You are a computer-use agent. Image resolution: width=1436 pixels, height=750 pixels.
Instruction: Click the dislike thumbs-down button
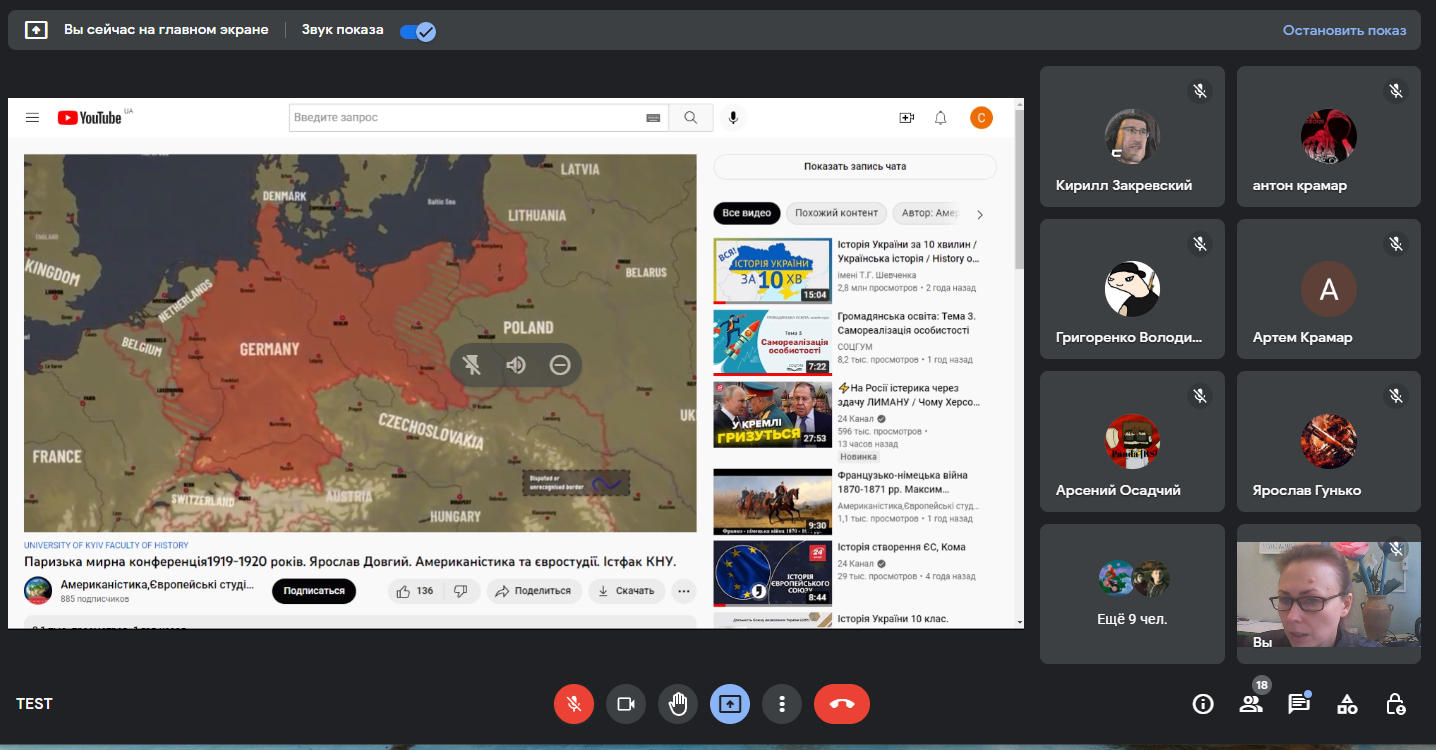pos(461,591)
